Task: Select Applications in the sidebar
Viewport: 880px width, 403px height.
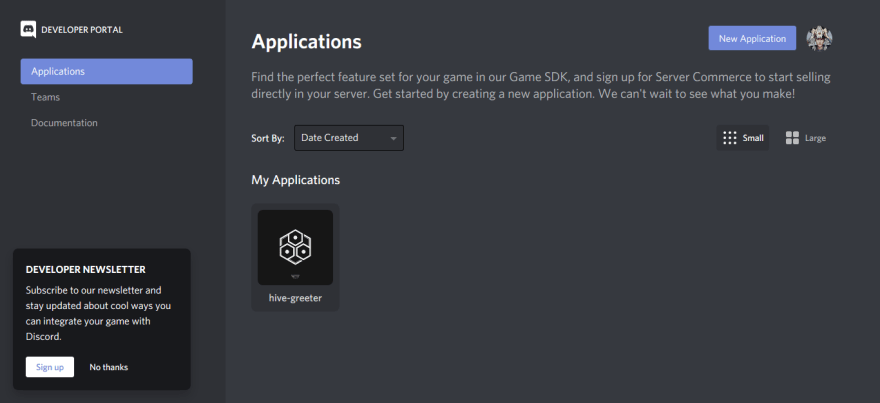Action: (x=107, y=71)
